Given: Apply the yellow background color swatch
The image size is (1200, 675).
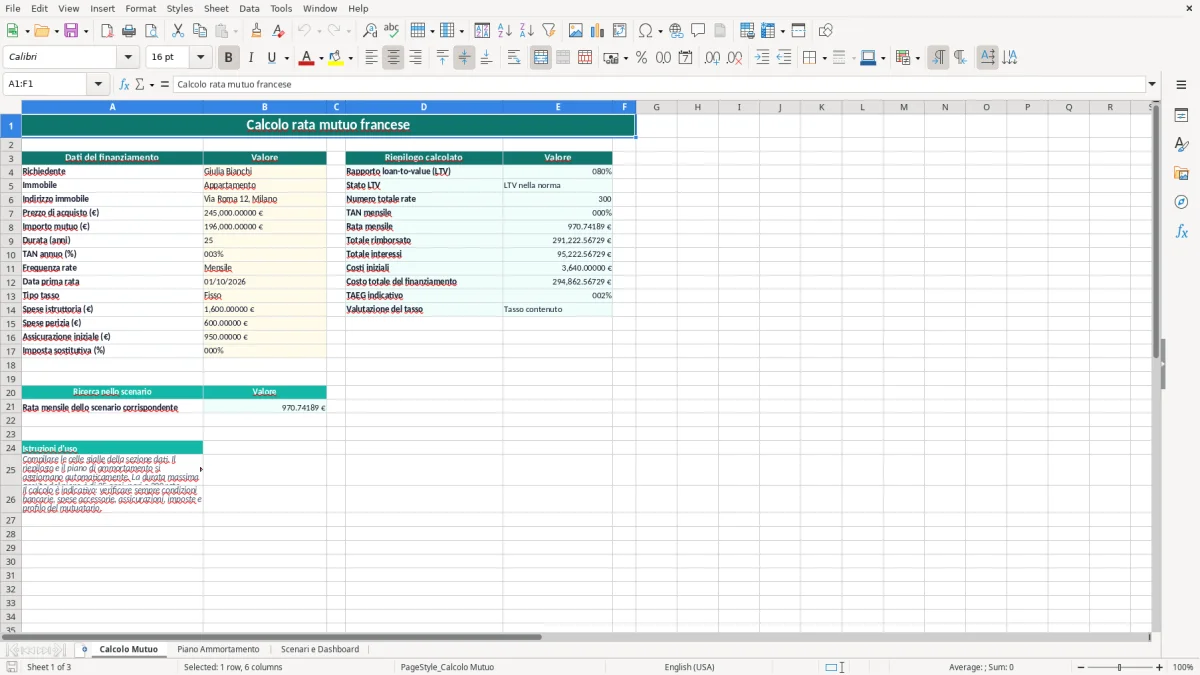Looking at the screenshot, I should click(x=336, y=58).
